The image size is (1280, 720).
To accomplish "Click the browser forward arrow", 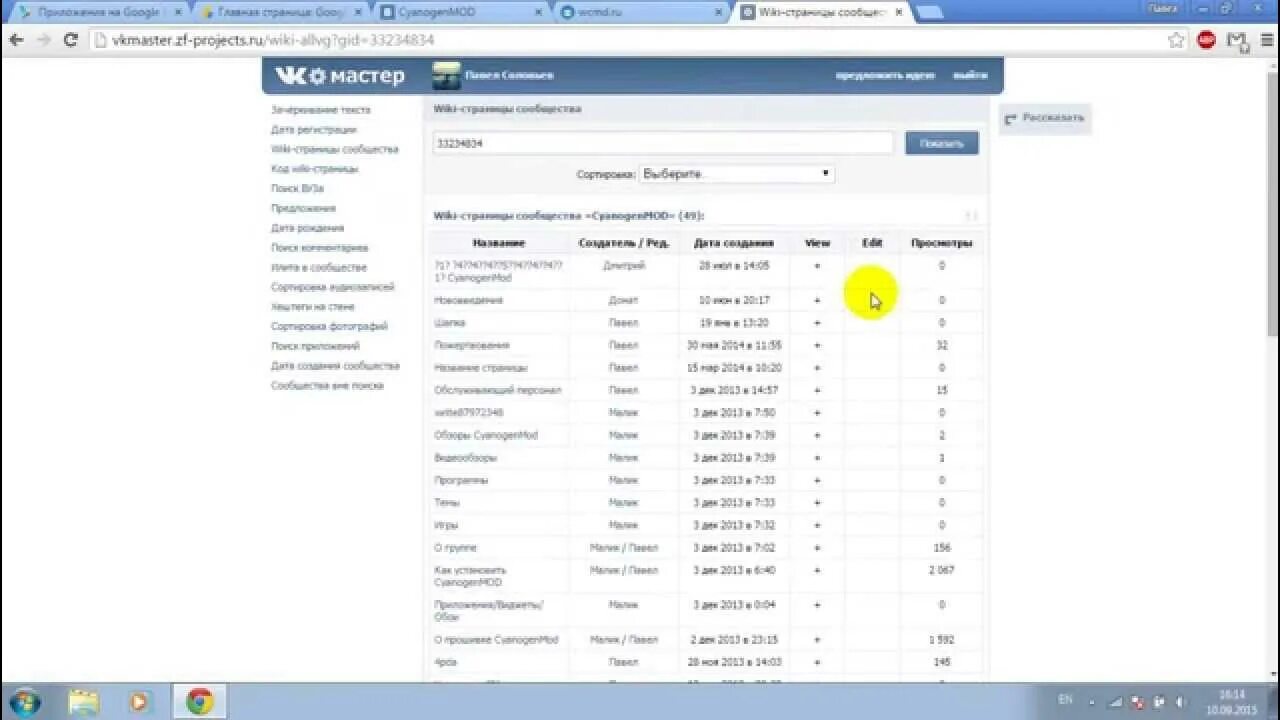I will point(43,40).
